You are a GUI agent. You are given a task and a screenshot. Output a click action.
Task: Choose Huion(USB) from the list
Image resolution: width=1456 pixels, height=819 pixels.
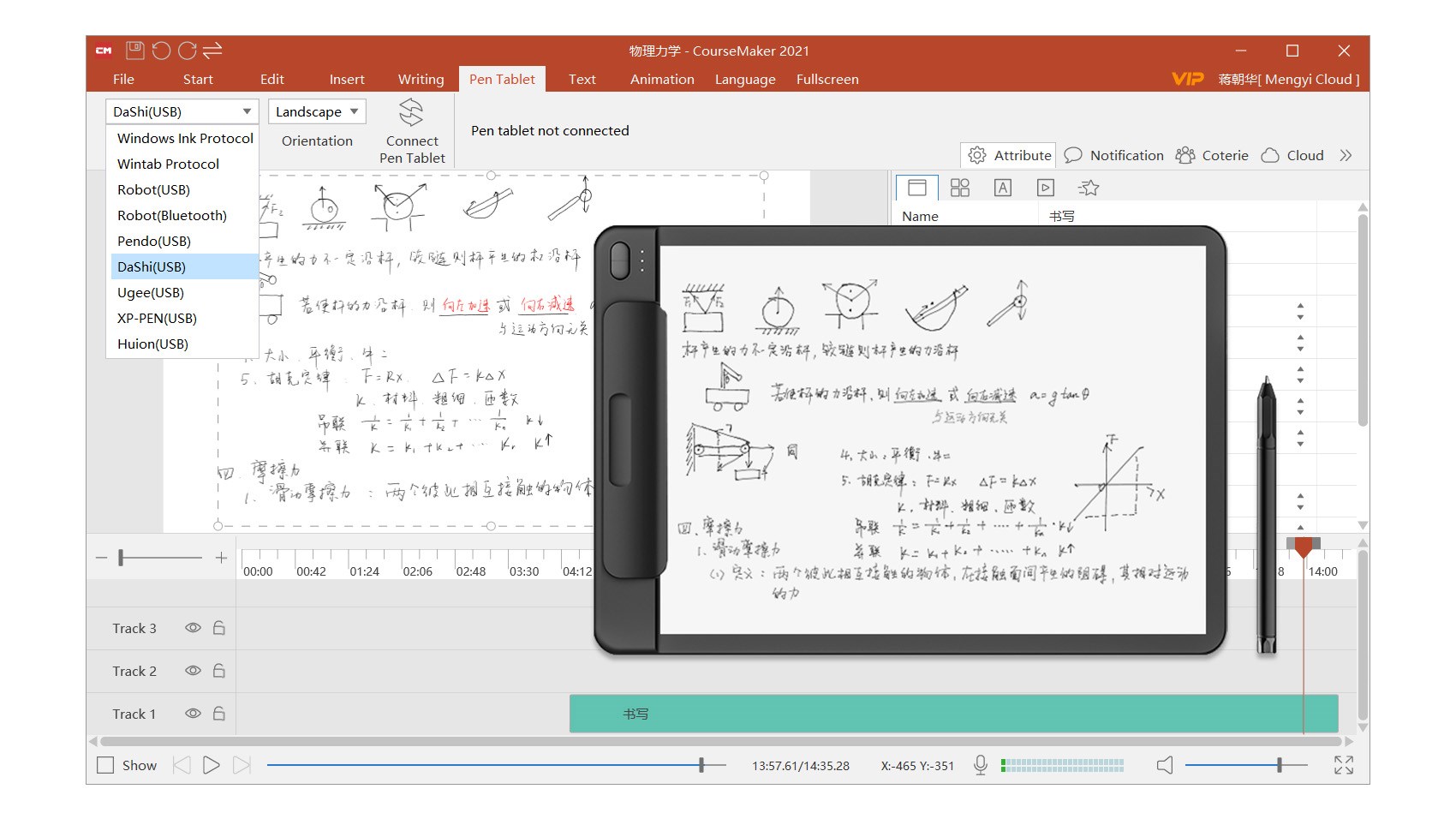pyautogui.click(x=185, y=344)
